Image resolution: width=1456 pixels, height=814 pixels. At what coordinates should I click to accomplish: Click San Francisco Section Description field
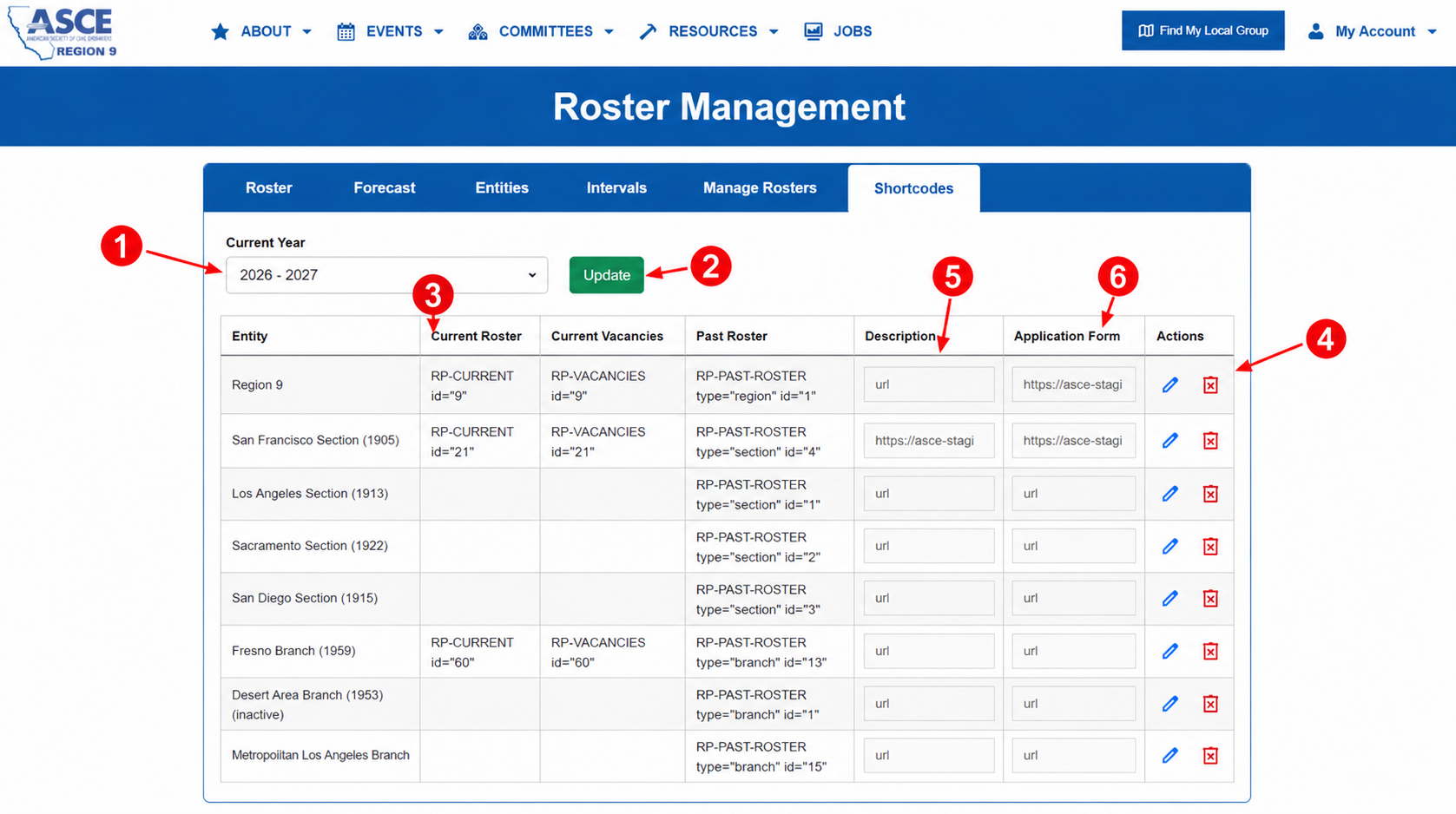(x=929, y=441)
